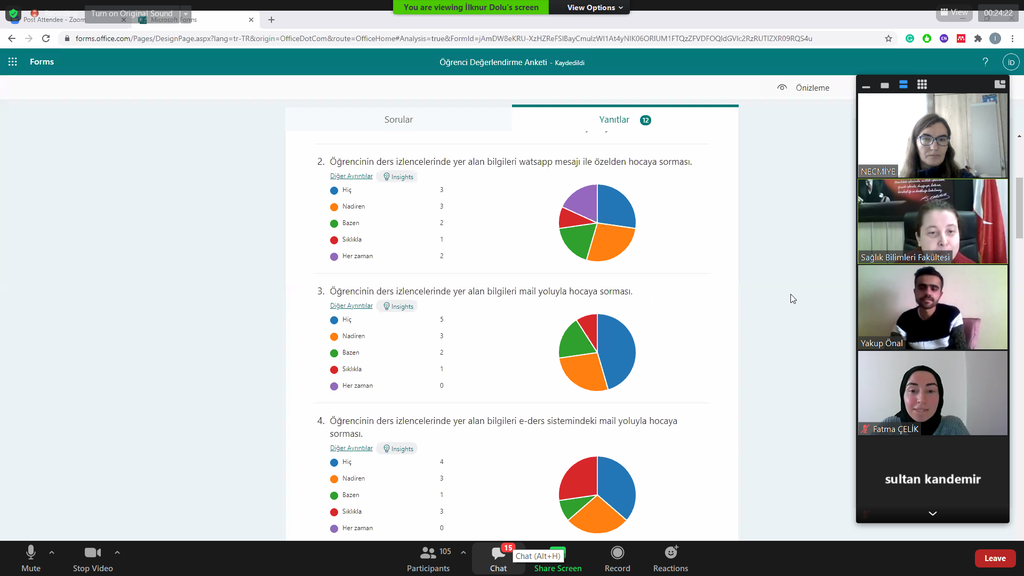Switch to the Sorular tab
Screen dimensions: 1024x576
(398, 120)
